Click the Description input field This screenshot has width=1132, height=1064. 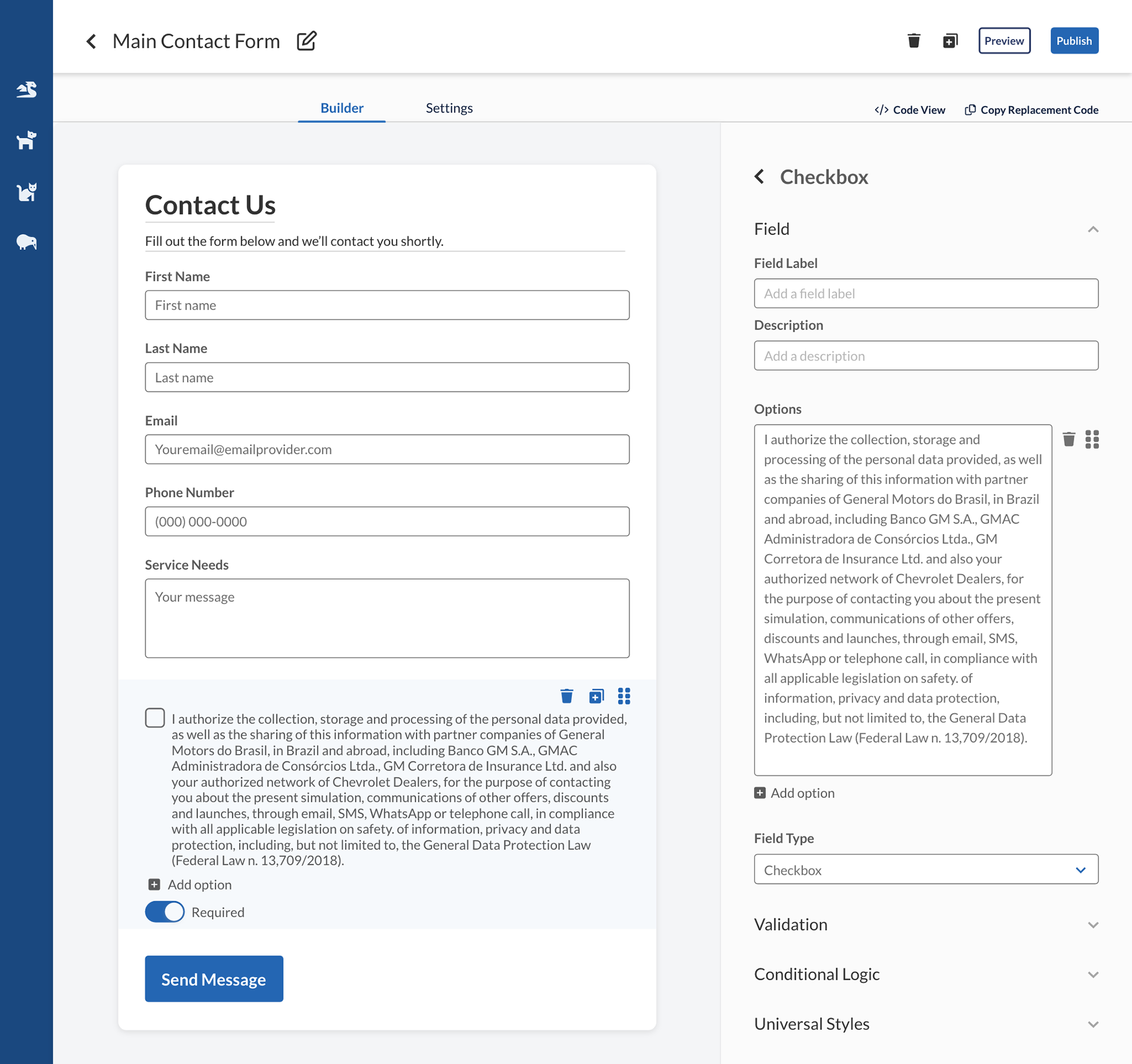point(926,355)
